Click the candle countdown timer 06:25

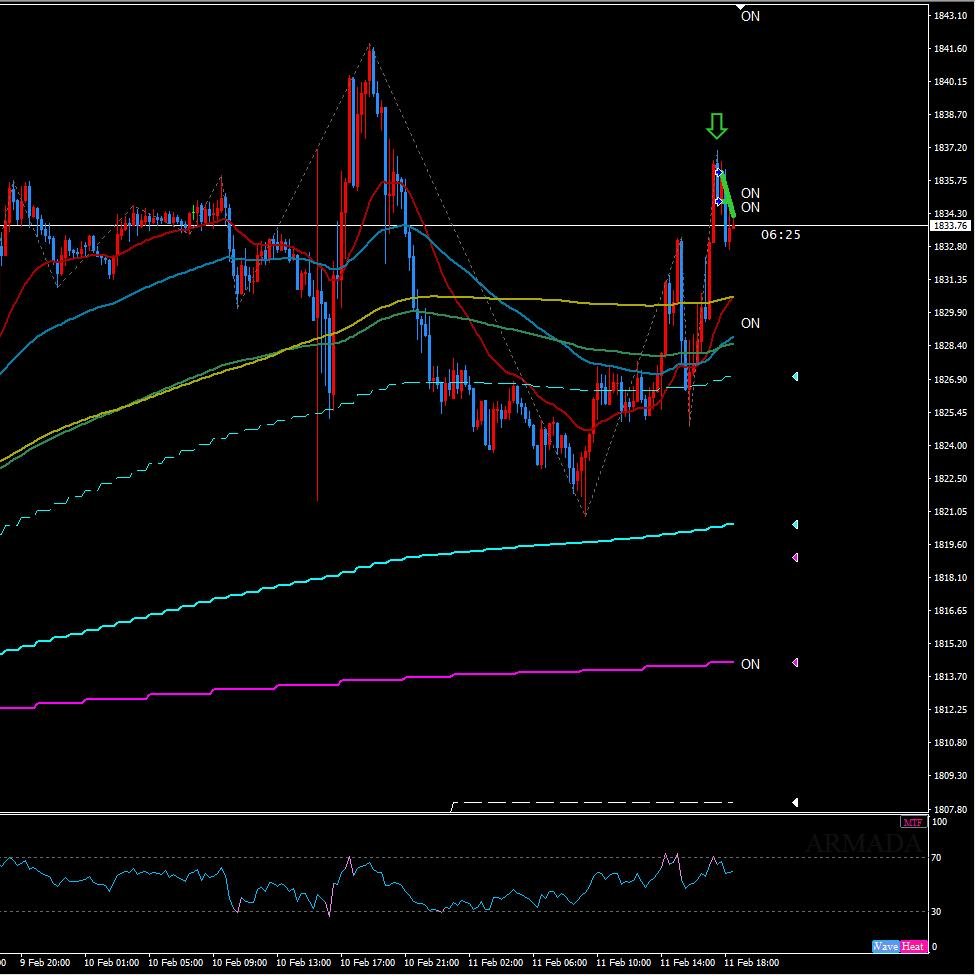(x=781, y=235)
